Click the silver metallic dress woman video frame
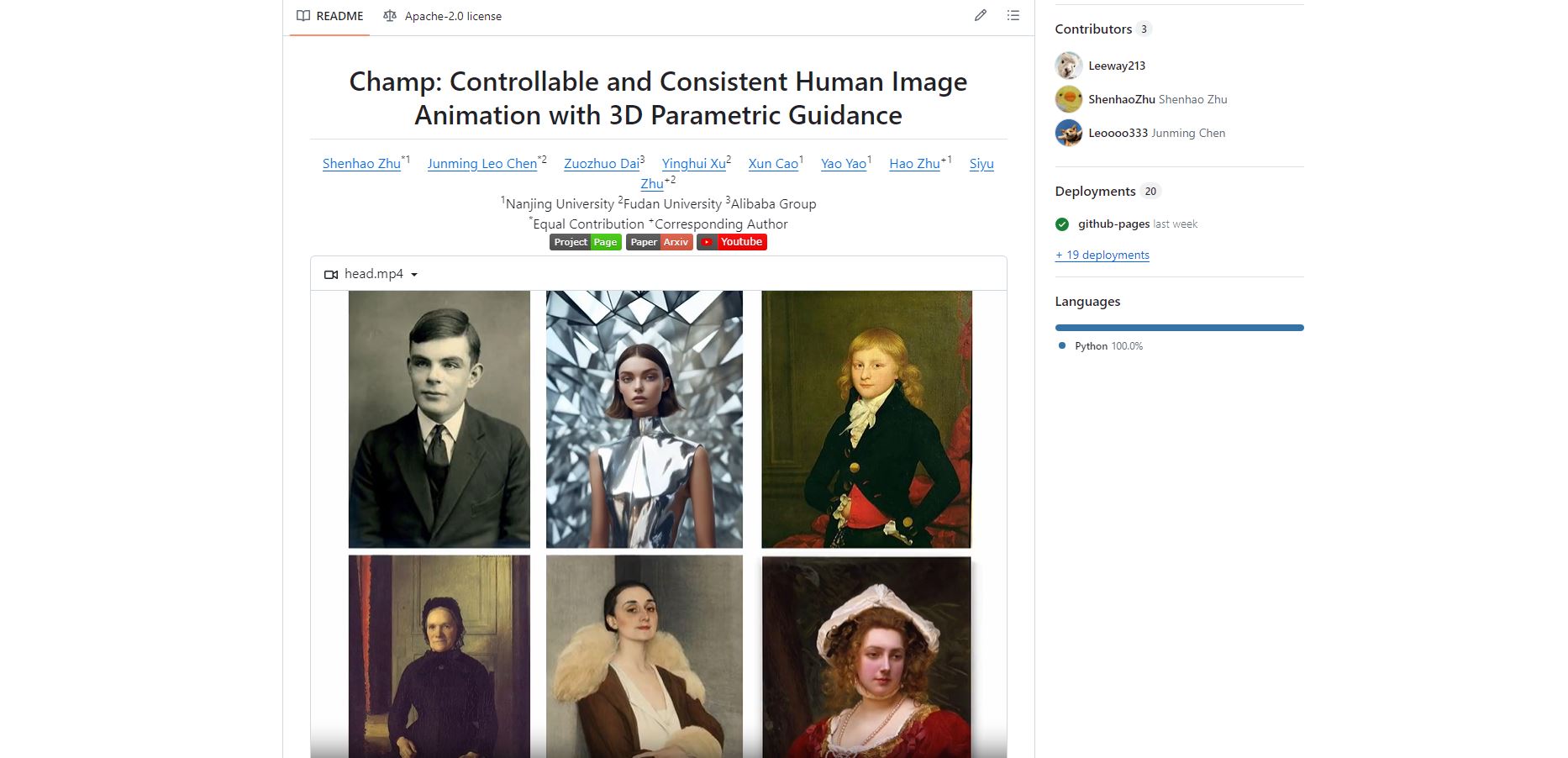This screenshot has width=1568, height=758. coord(645,419)
